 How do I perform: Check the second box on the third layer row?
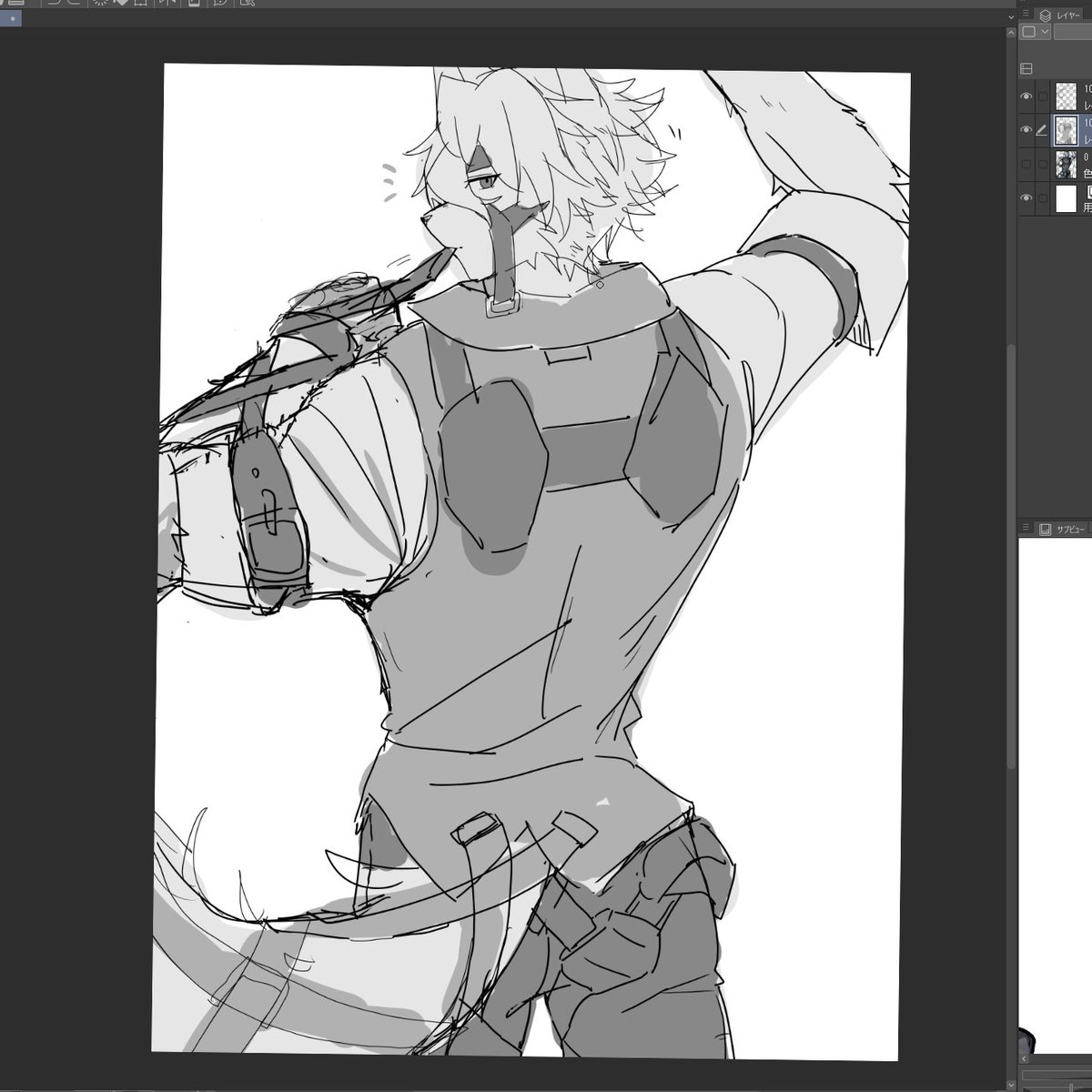pyautogui.click(x=1042, y=165)
